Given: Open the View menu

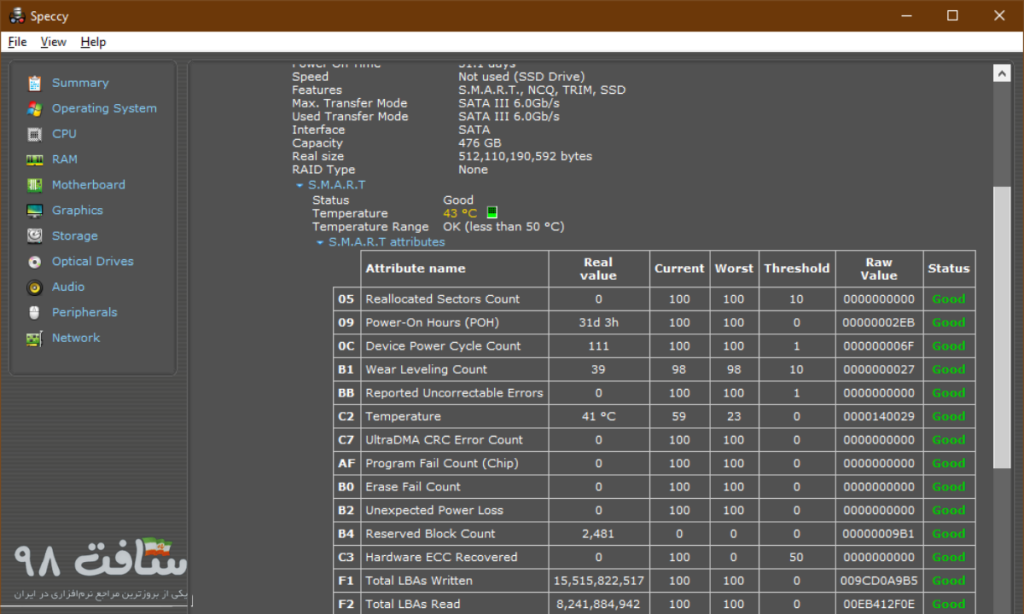Looking at the screenshot, I should [53, 42].
